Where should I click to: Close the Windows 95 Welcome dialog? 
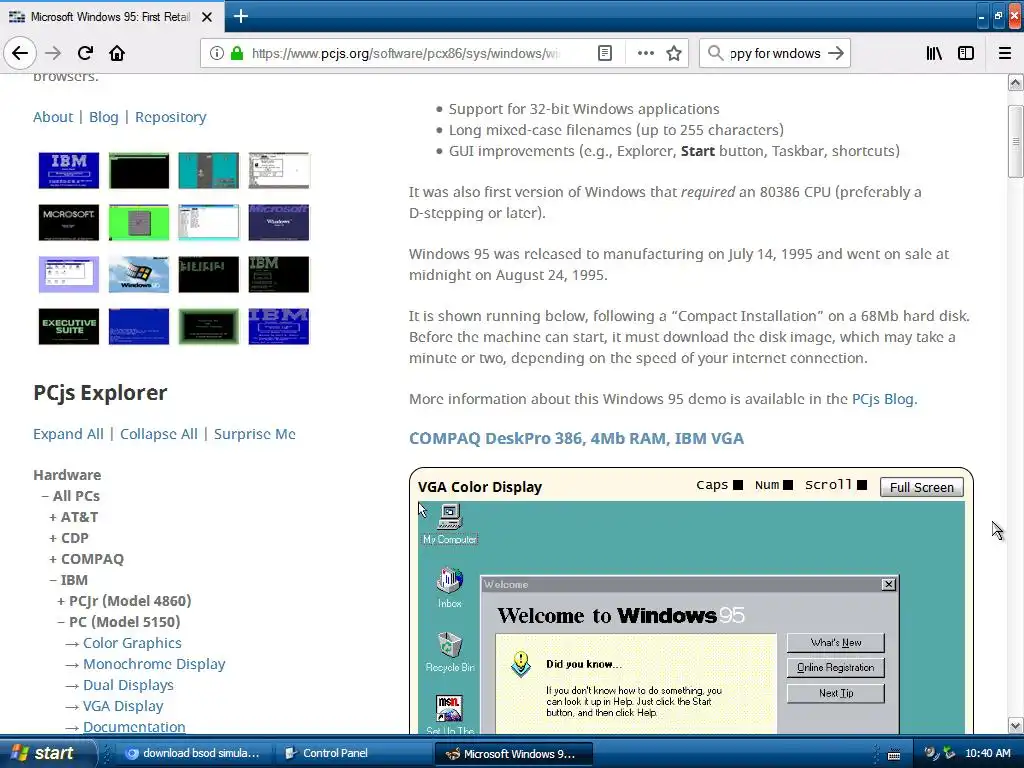pos(888,584)
